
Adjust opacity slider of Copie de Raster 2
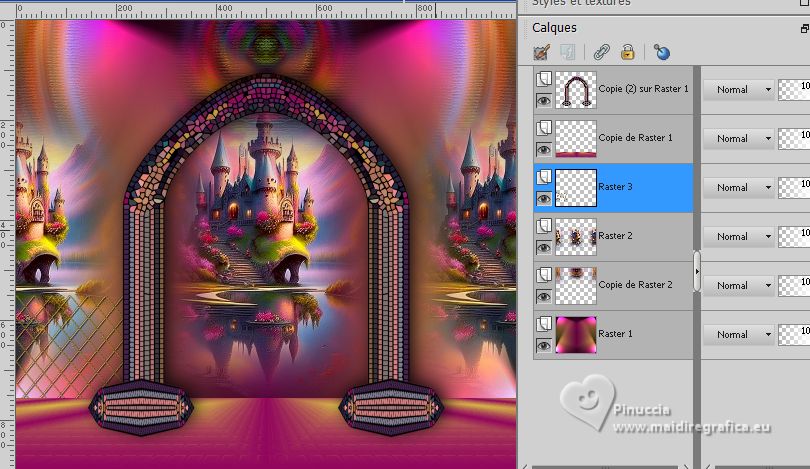pos(795,286)
